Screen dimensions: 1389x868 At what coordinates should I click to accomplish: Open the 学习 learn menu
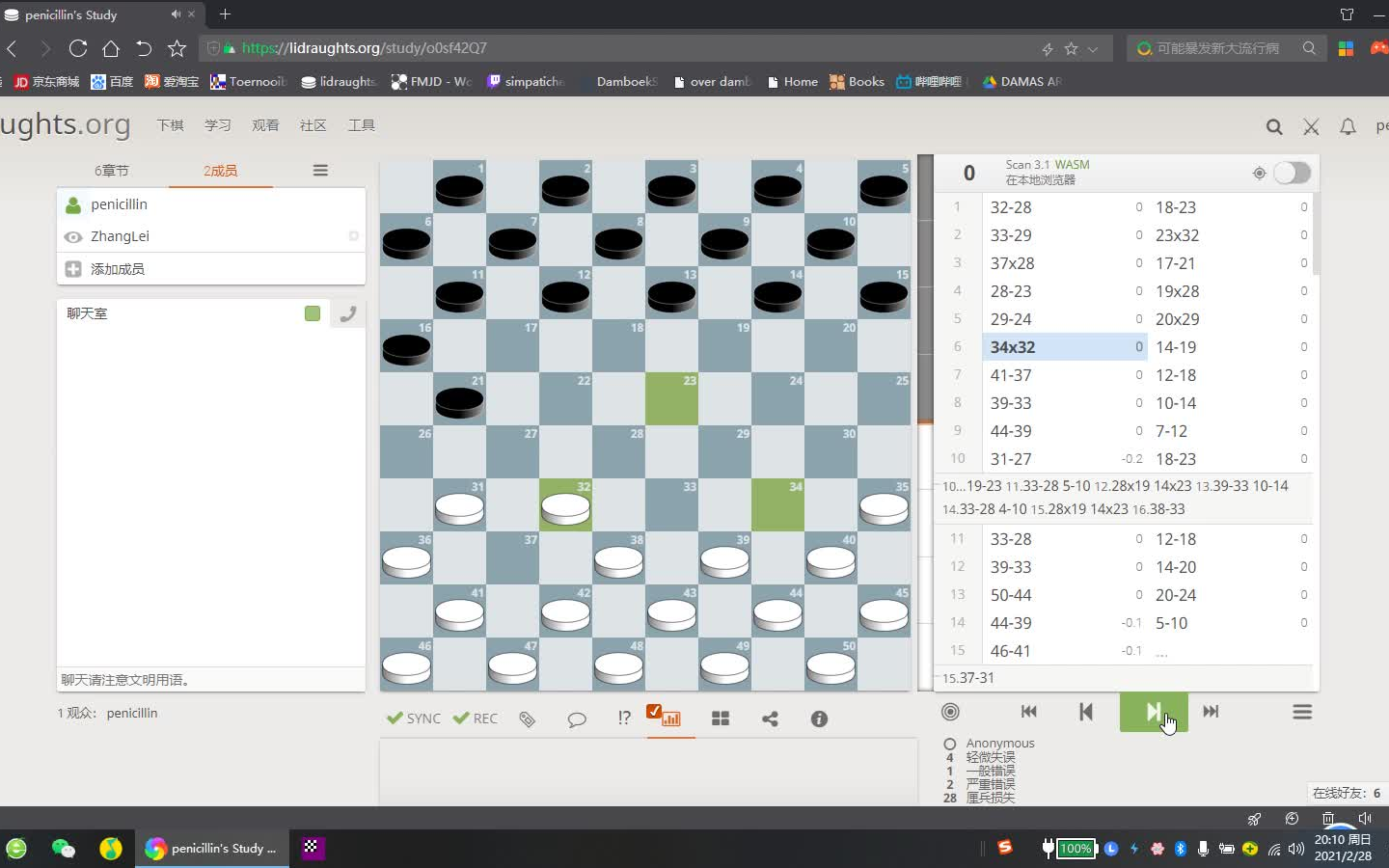pos(218,125)
